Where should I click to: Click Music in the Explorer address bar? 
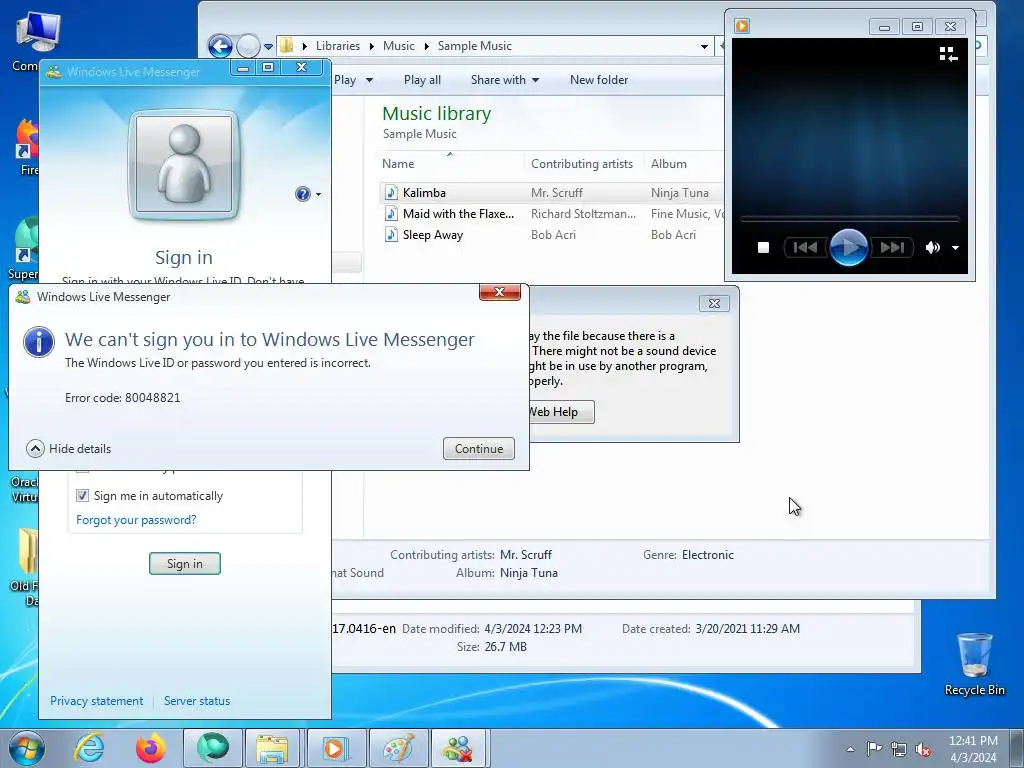point(398,46)
